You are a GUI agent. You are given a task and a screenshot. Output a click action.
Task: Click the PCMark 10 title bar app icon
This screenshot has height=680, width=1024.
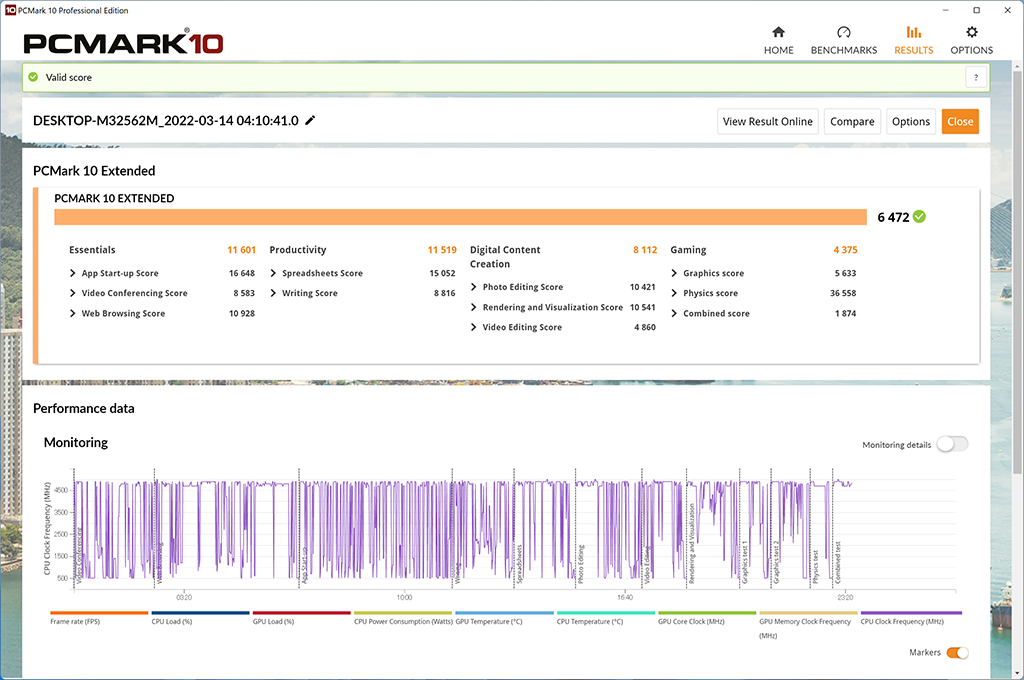click(x=10, y=10)
